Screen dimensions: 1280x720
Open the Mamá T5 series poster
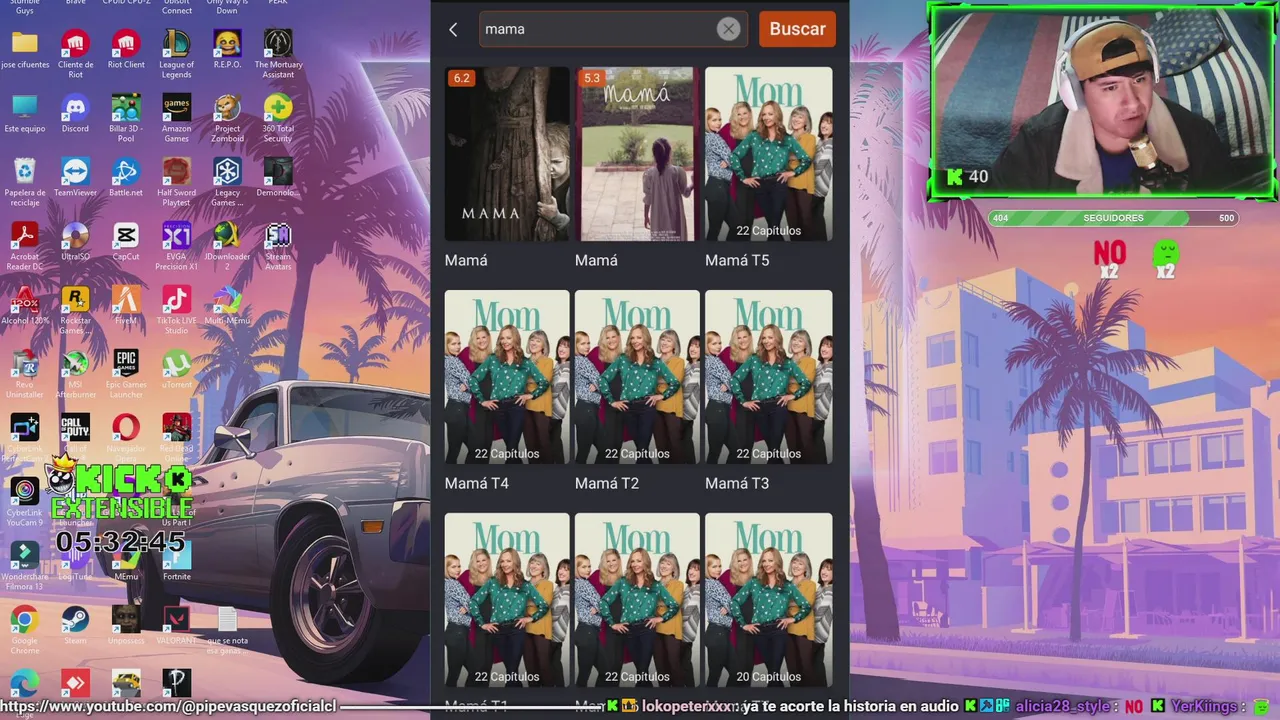click(768, 154)
